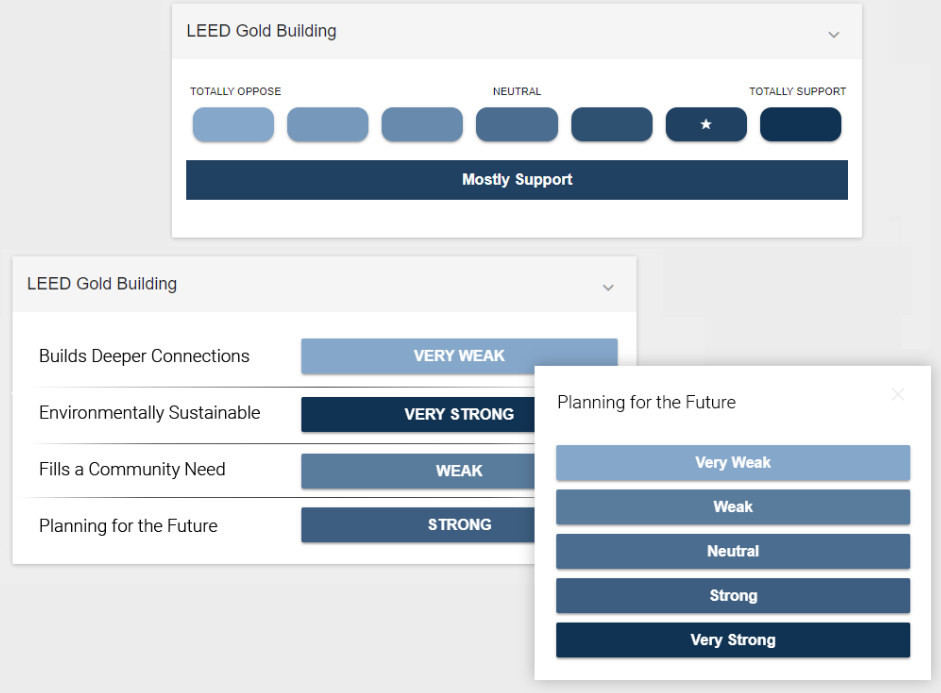Open the Very Weak rating for Builds Deeper Connections
941x693 pixels.
[x=459, y=356]
